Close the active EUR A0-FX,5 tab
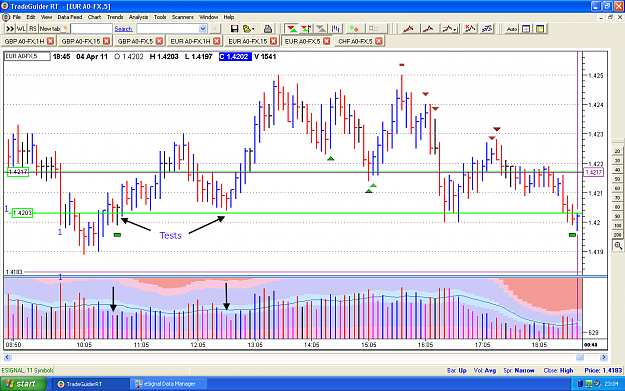This screenshot has width=625, height=391. (x=326, y=41)
